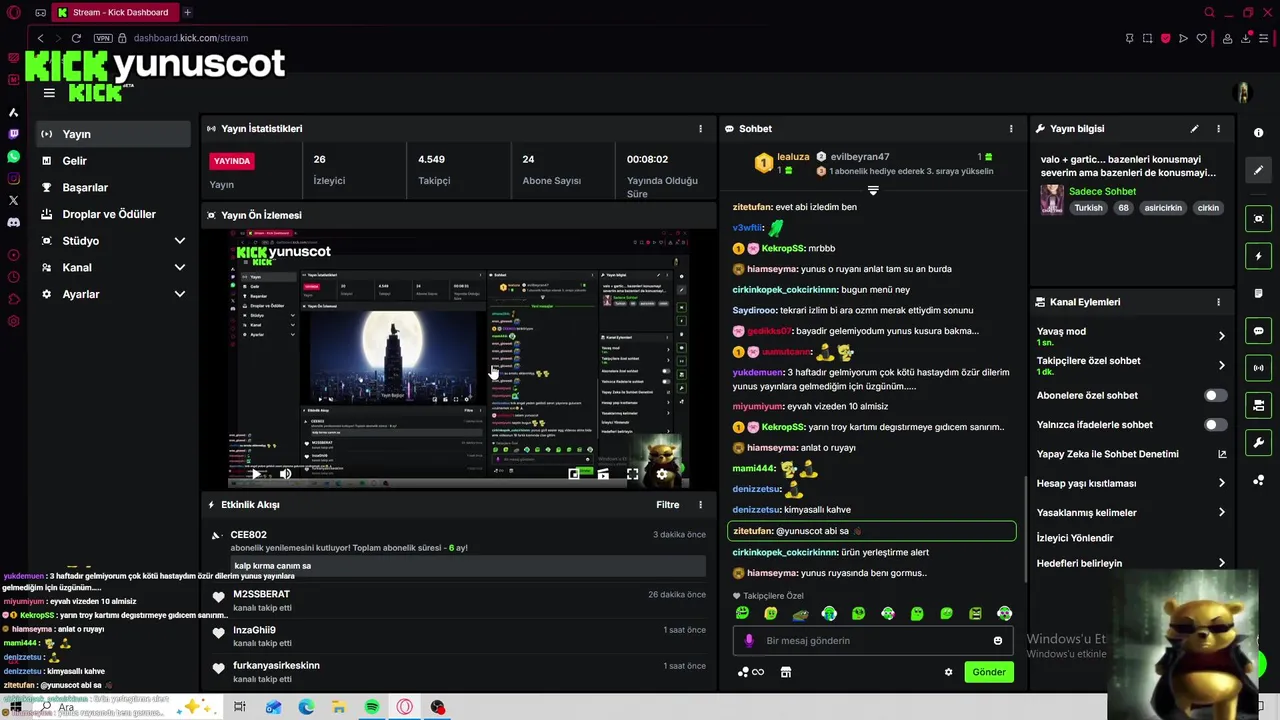Open Opera sidebar history clock icon
Viewport: 1280px width, 720px height.
coord(13,277)
